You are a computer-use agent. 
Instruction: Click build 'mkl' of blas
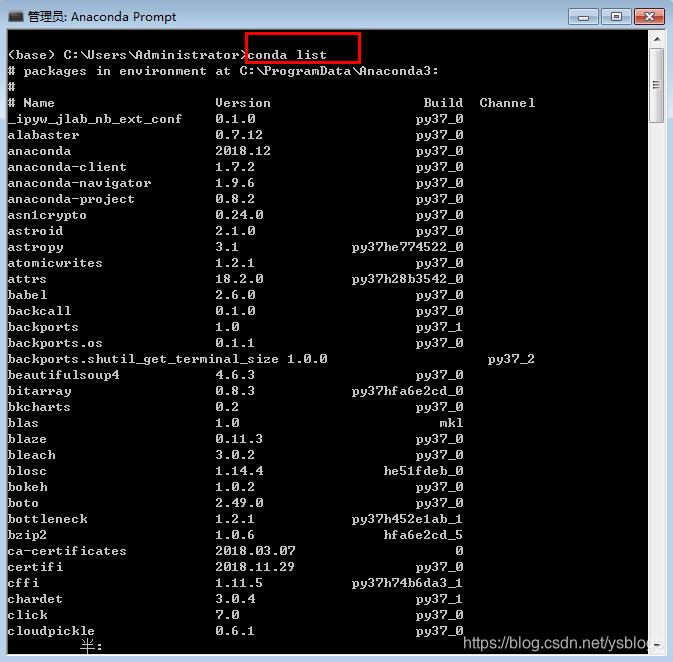click(x=451, y=423)
